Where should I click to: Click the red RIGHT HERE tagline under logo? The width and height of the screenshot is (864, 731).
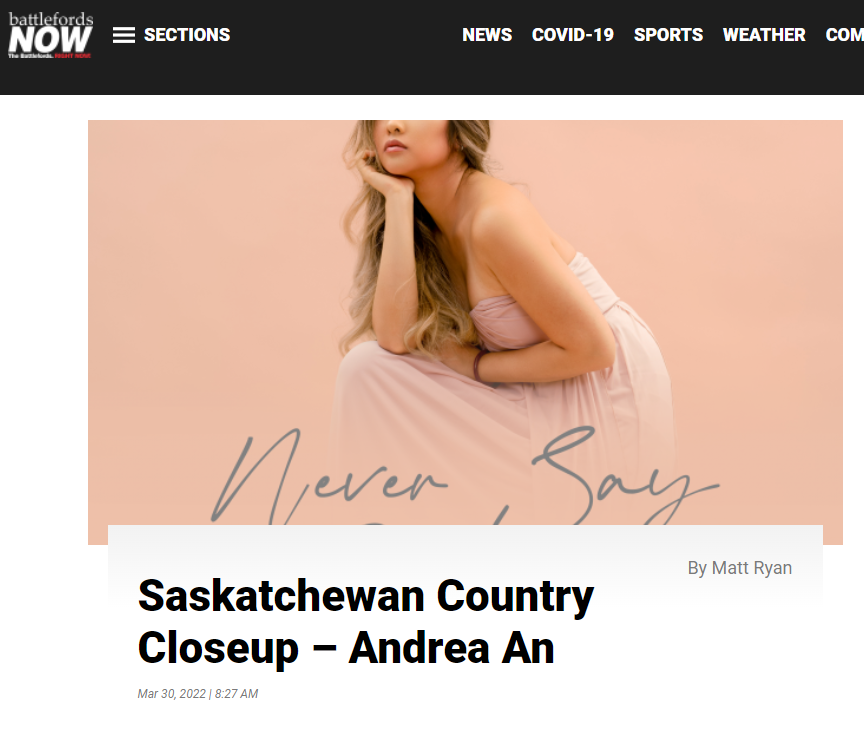pyautogui.click(x=73, y=56)
